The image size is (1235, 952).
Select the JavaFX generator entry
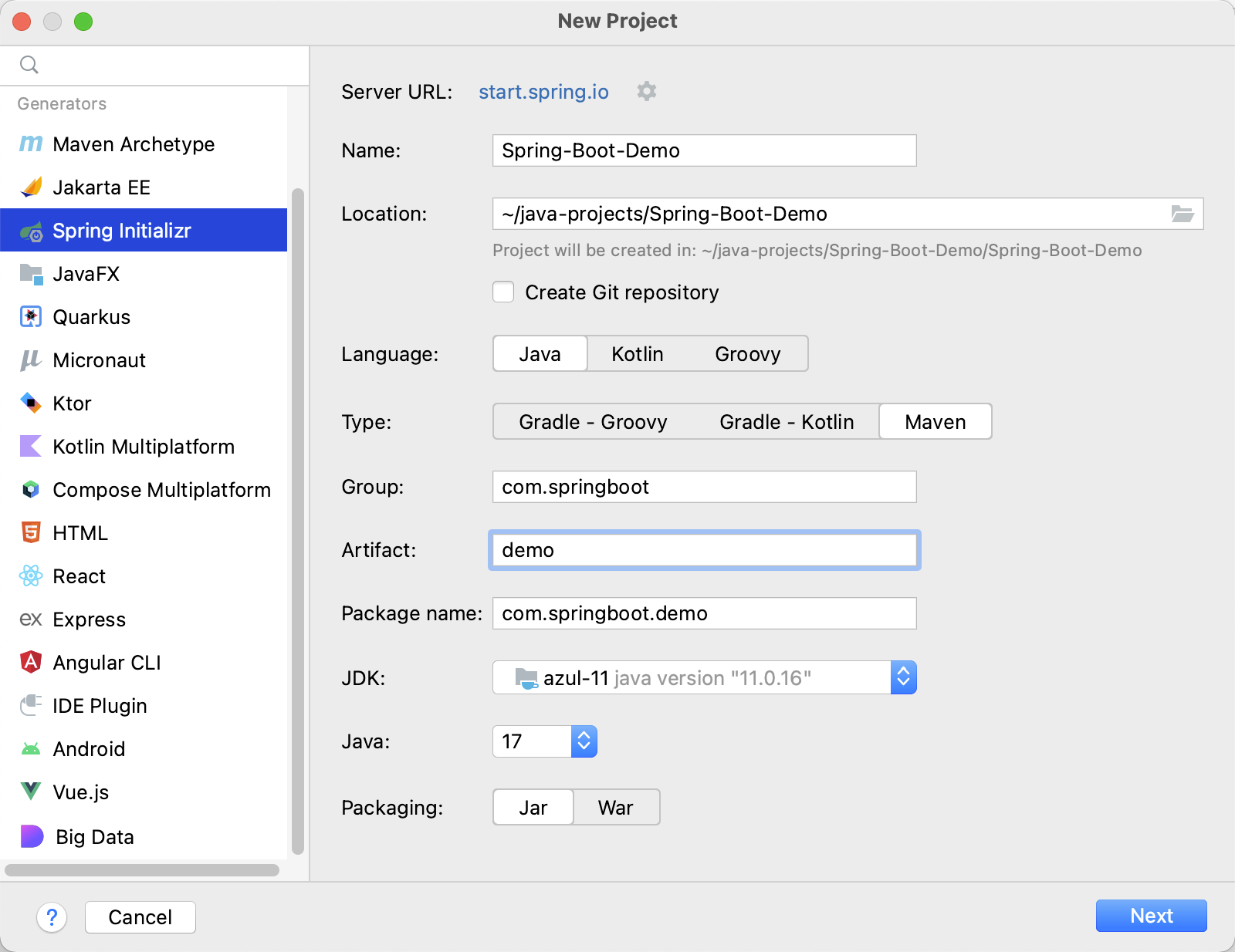pos(144,274)
